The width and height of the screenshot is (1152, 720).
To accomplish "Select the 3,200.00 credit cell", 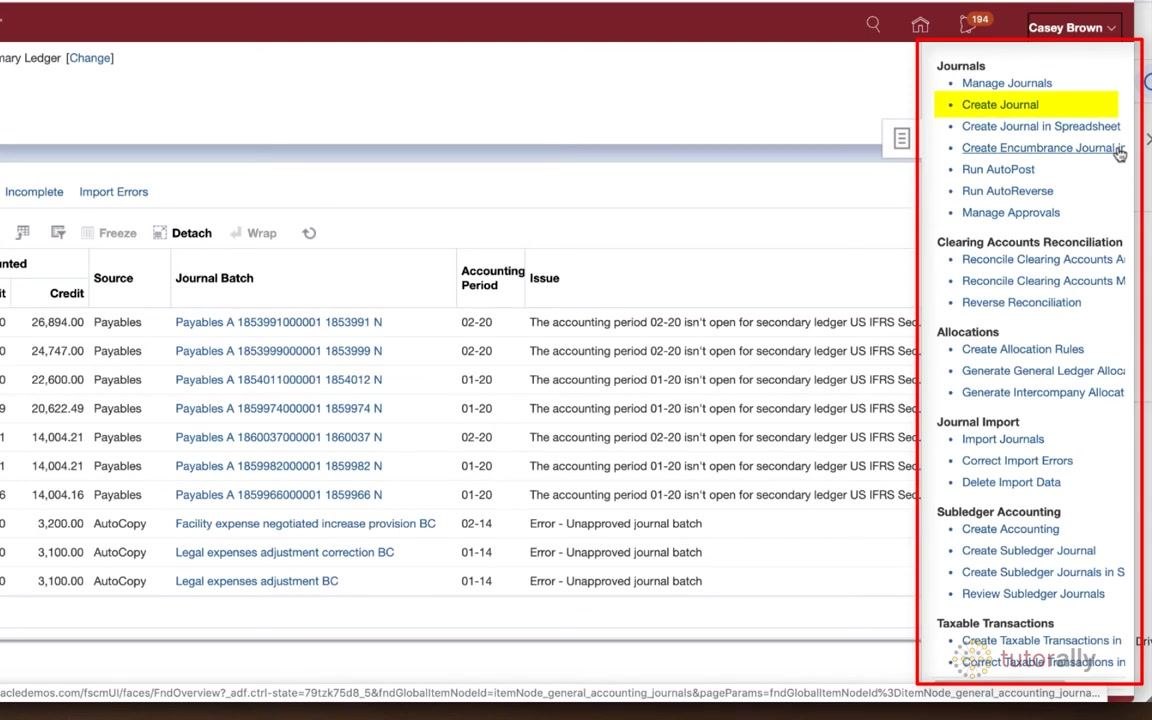I will [x=60, y=524].
